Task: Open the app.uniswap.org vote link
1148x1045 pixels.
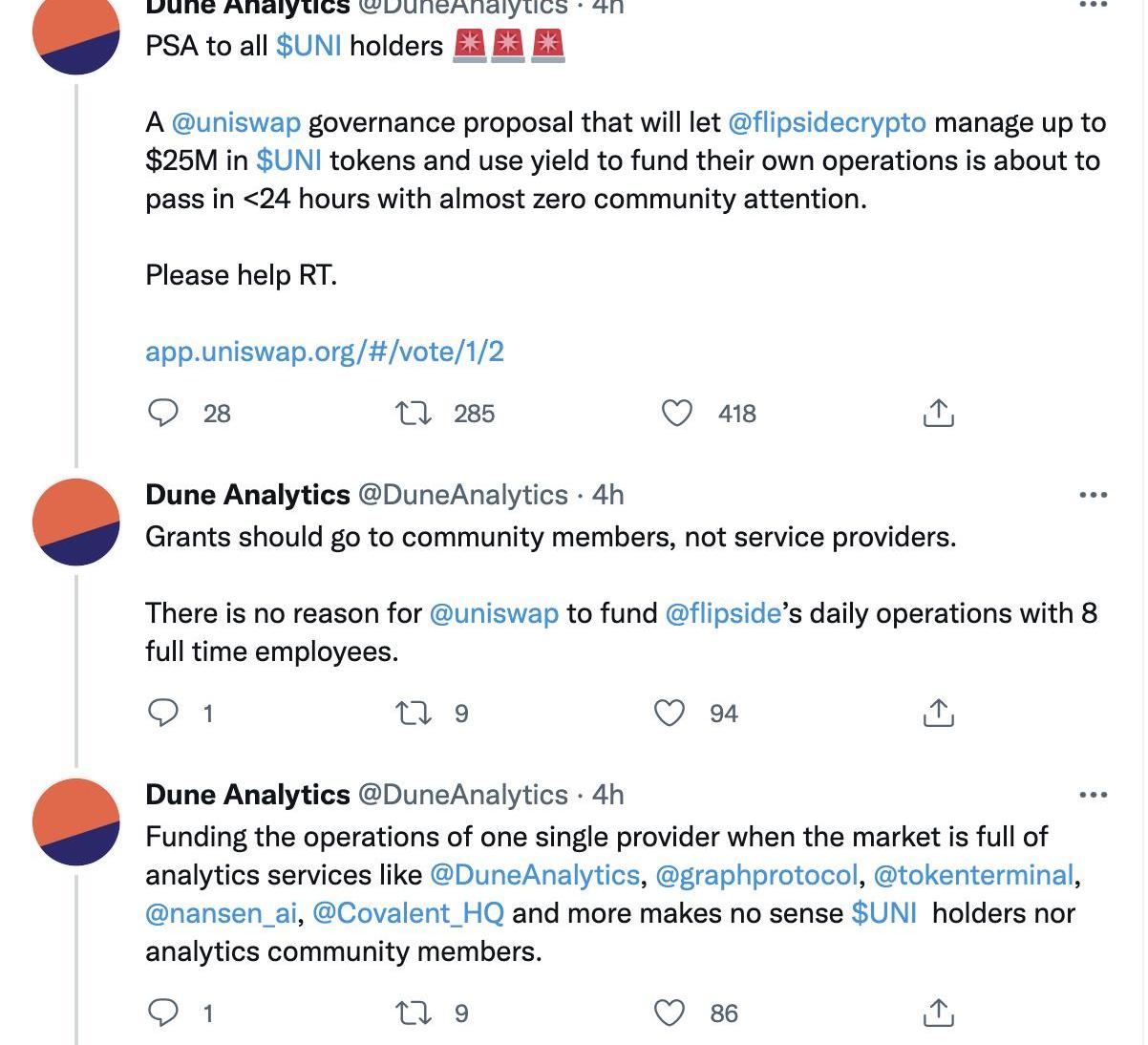Action: (324, 352)
